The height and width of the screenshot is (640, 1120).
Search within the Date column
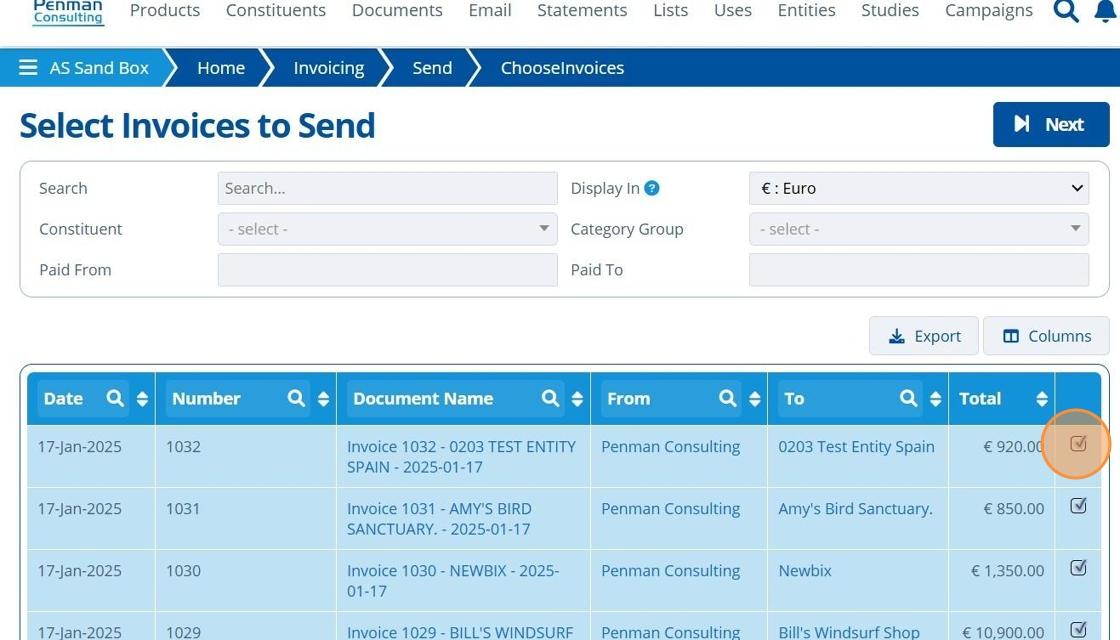(x=115, y=398)
